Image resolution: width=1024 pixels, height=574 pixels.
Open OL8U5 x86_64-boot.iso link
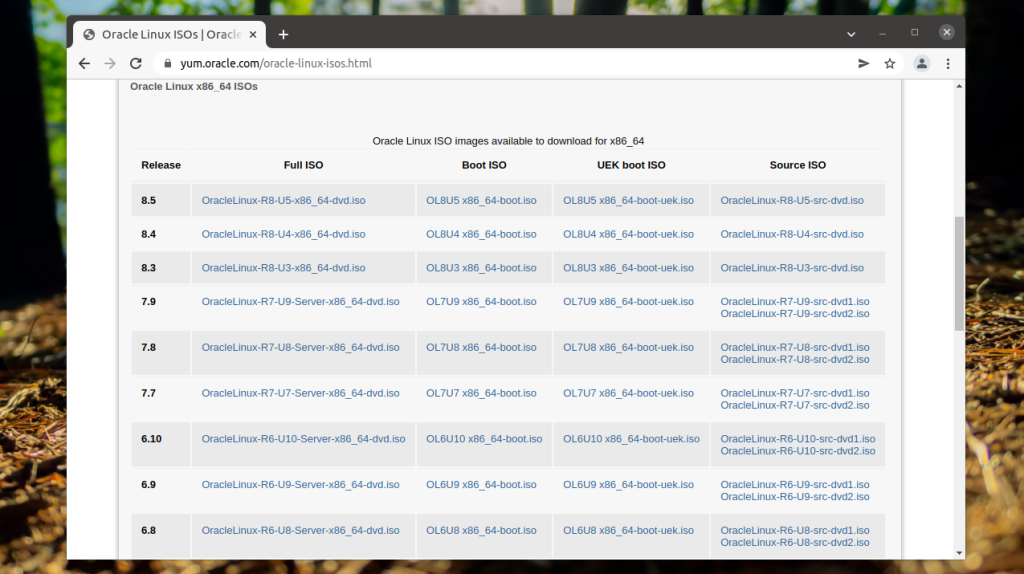coord(481,200)
